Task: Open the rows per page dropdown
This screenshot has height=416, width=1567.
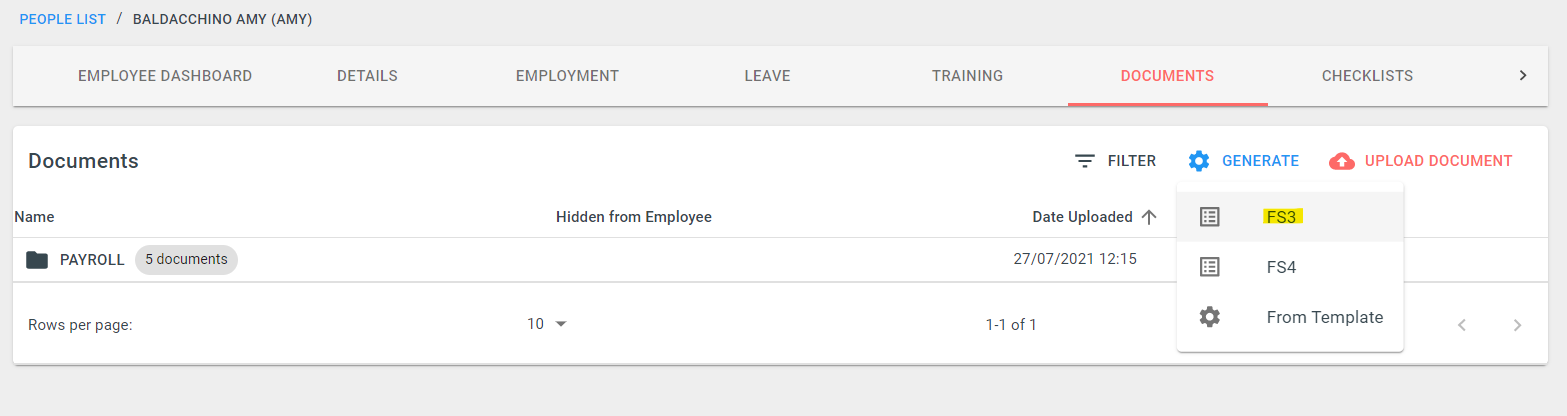Action: tap(547, 324)
